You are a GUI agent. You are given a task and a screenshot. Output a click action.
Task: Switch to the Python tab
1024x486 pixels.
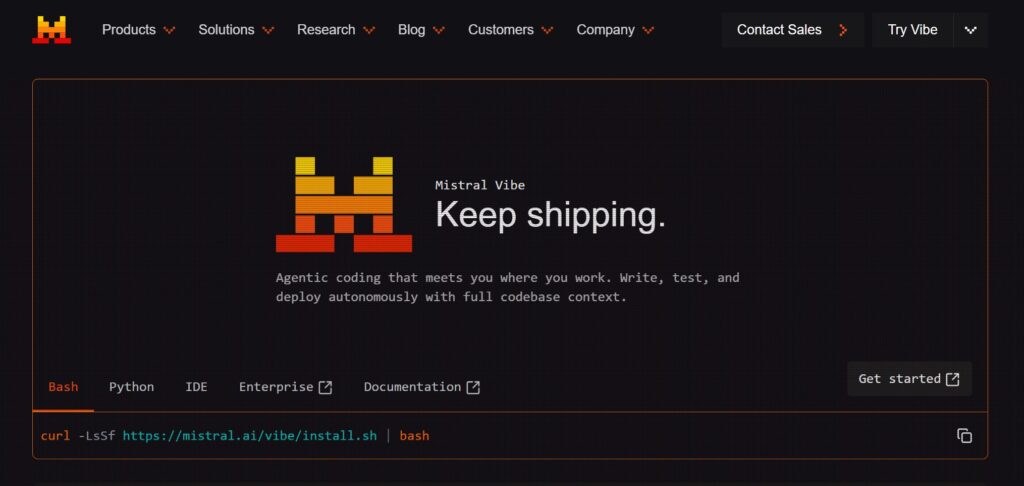tap(131, 387)
